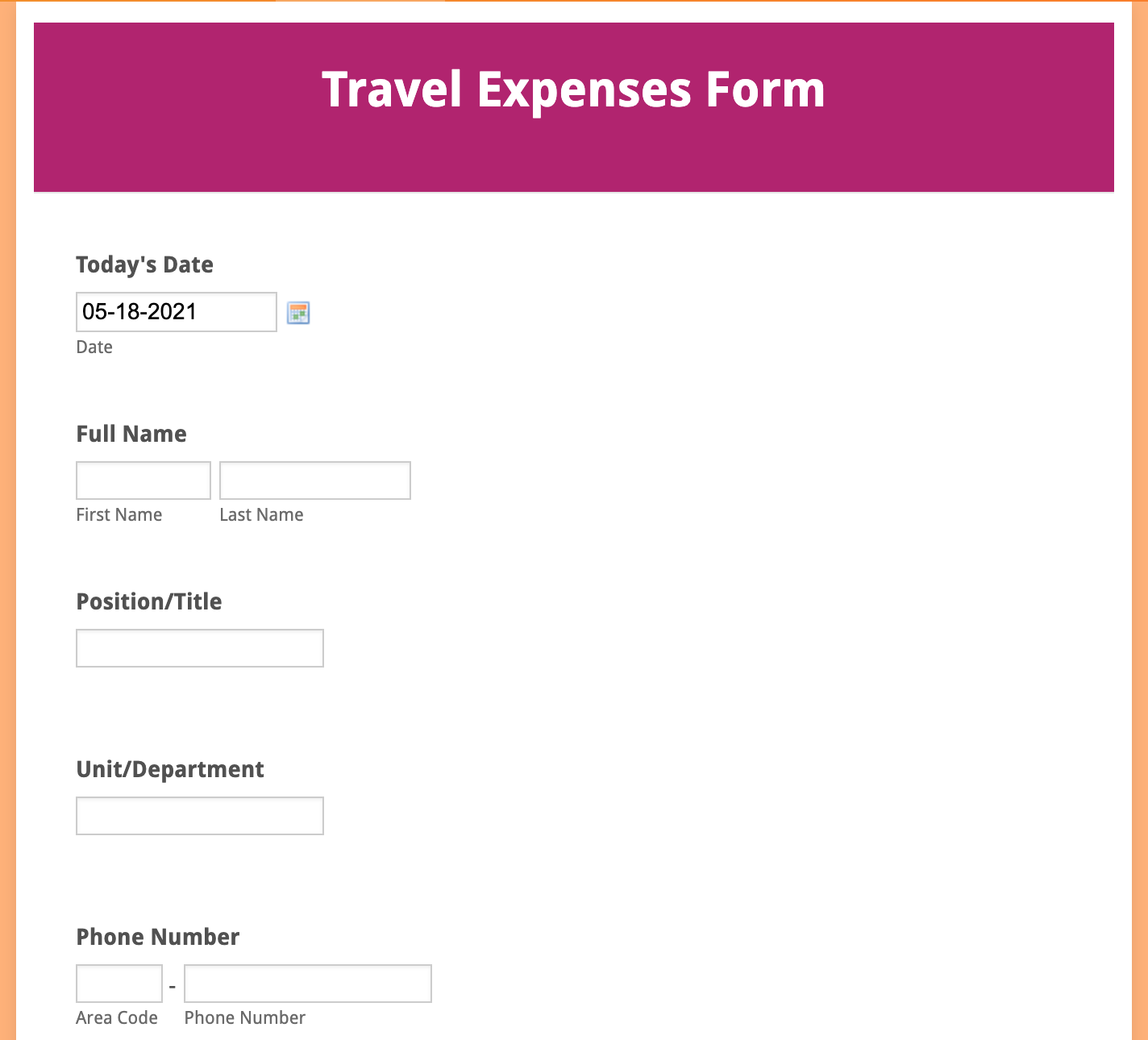Click the Today's Date label

pyautogui.click(x=144, y=264)
